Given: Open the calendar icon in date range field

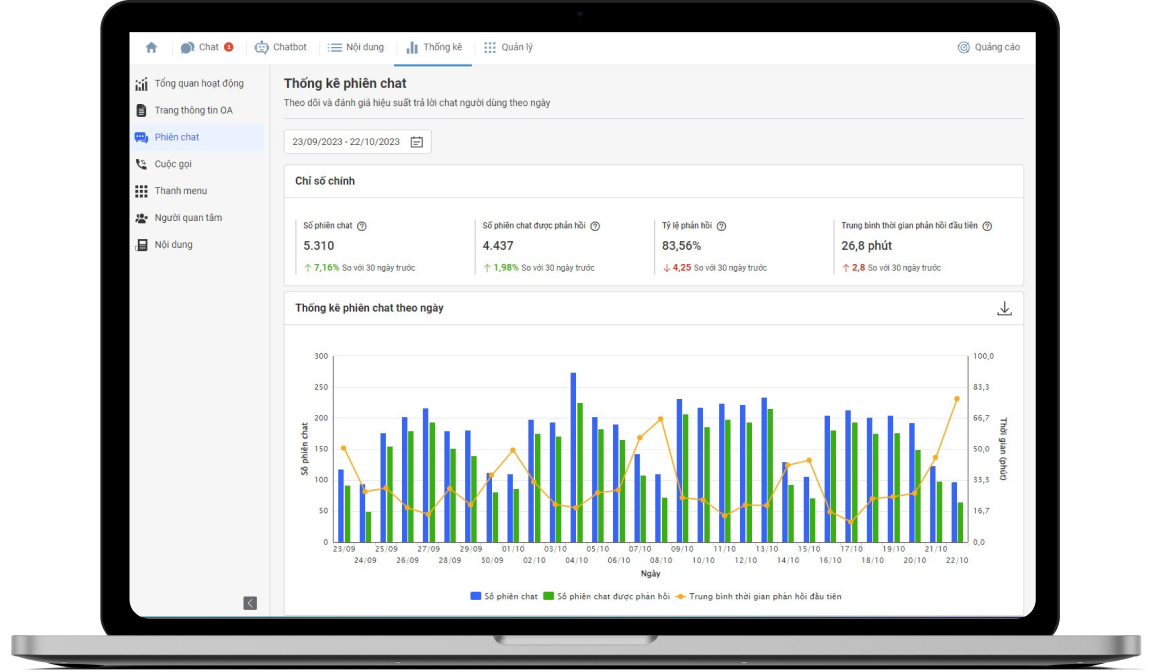Looking at the screenshot, I should [417, 142].
